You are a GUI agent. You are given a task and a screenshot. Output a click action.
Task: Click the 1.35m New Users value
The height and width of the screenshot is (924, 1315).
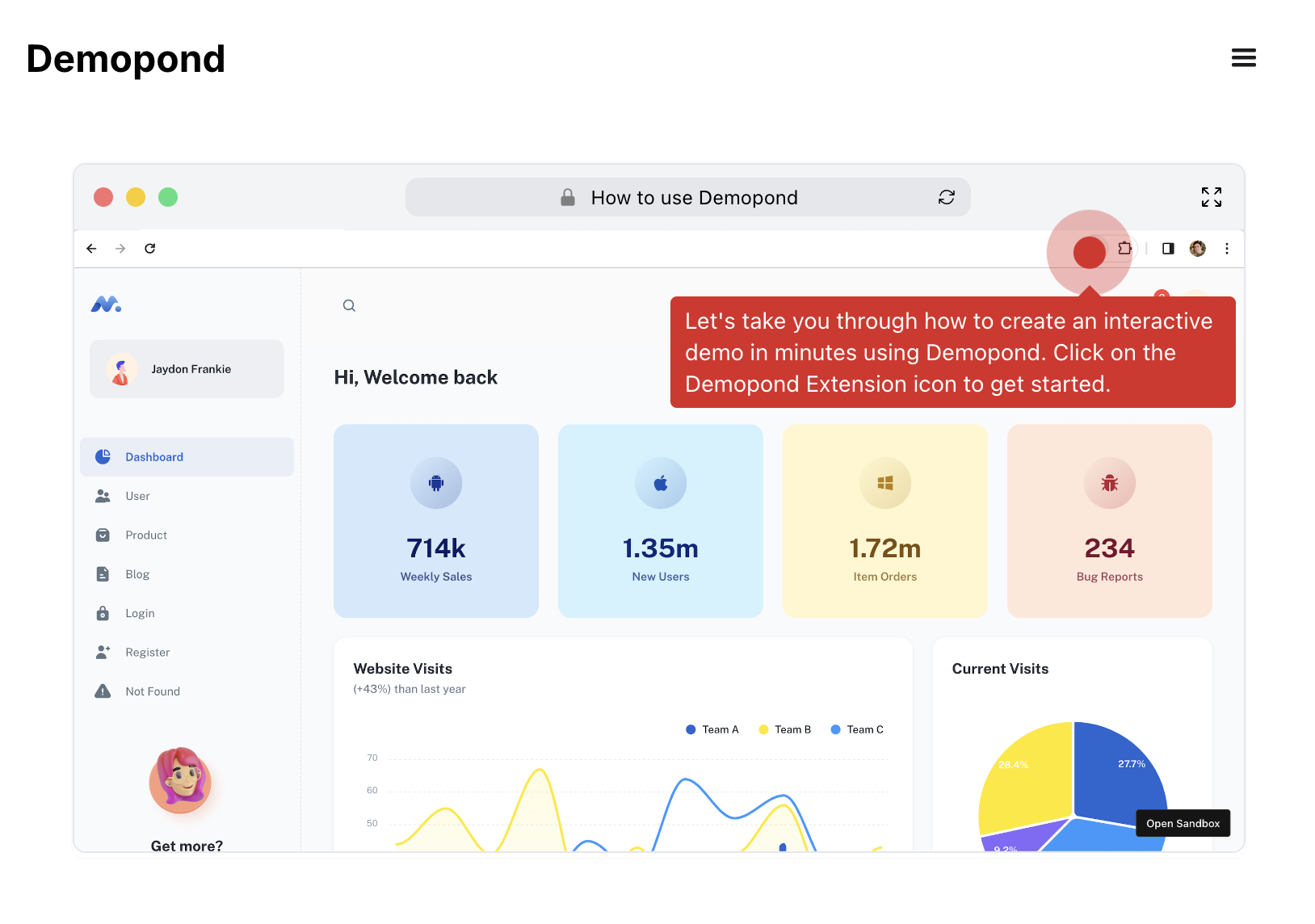point(661,548)
